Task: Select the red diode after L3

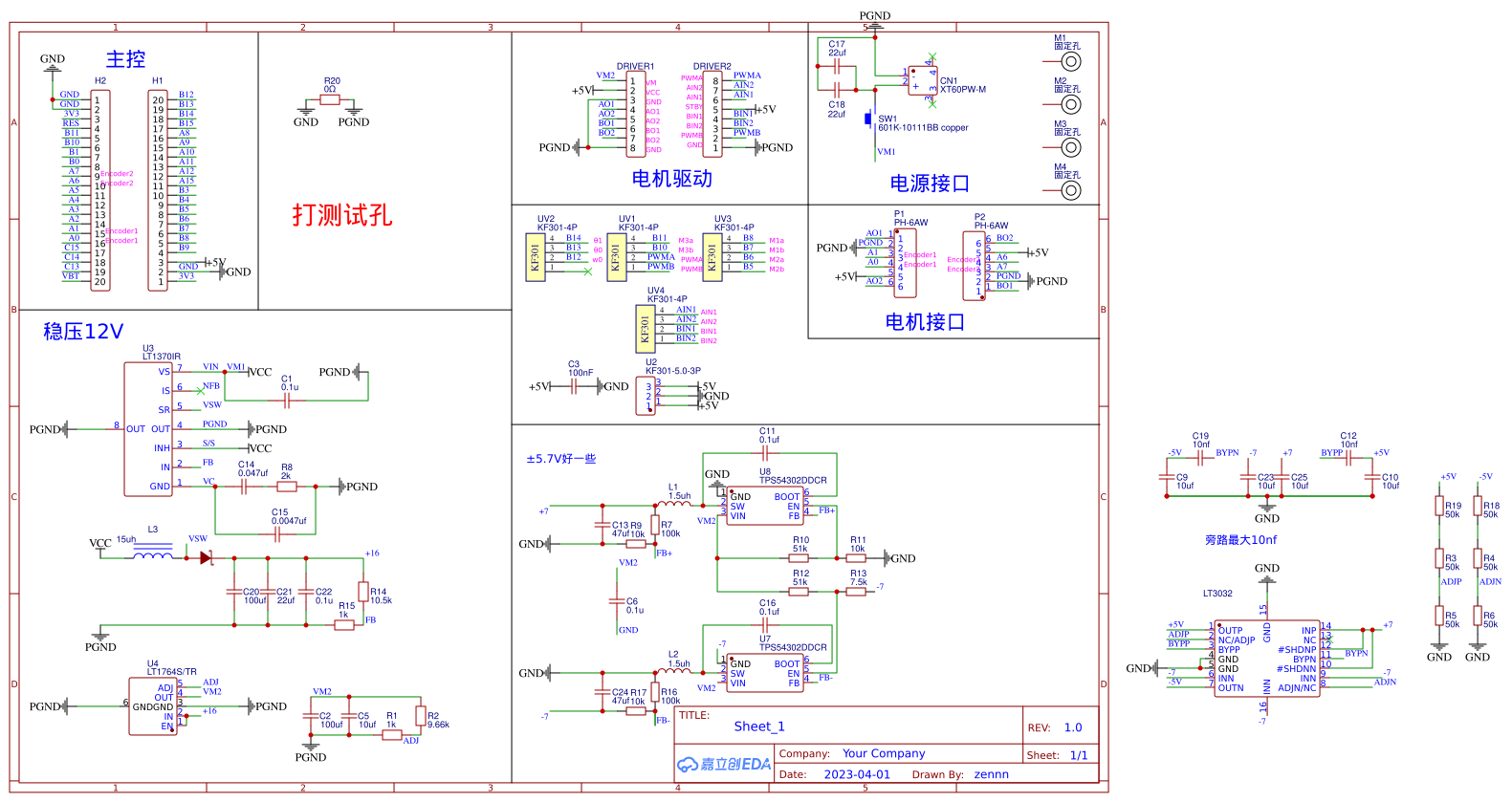Action: [206, 558]
